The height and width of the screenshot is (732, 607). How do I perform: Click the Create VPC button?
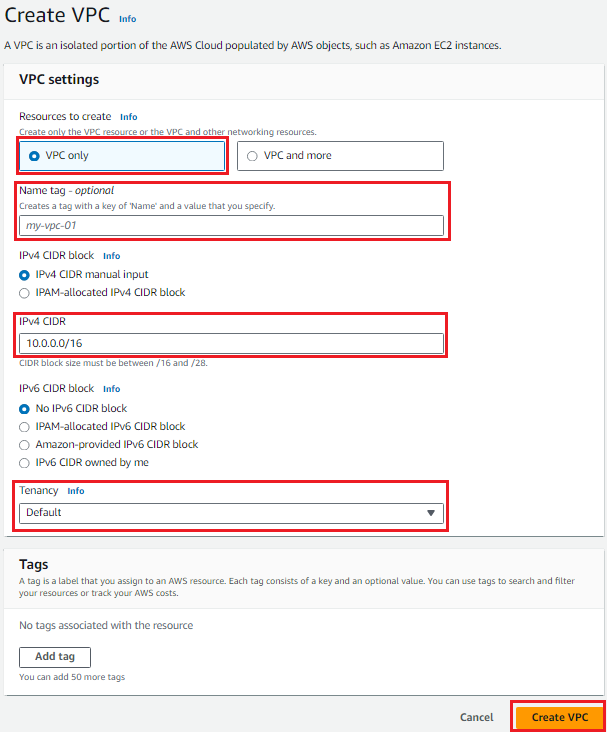point(559,717)
